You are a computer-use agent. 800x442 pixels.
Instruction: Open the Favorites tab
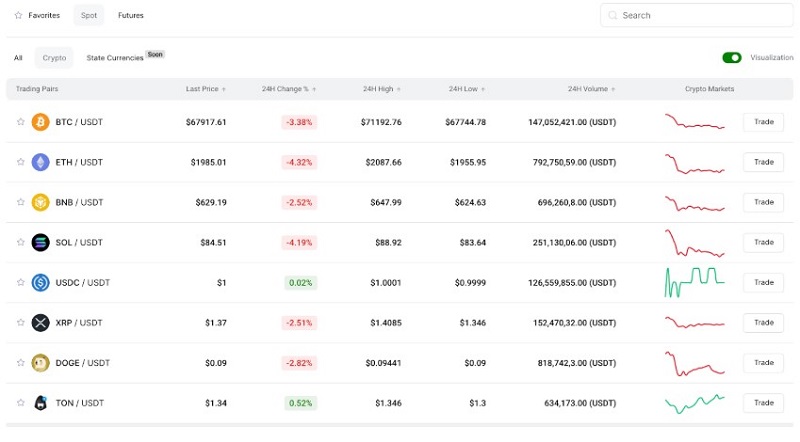pyautogui.click(x=38, y=16)
